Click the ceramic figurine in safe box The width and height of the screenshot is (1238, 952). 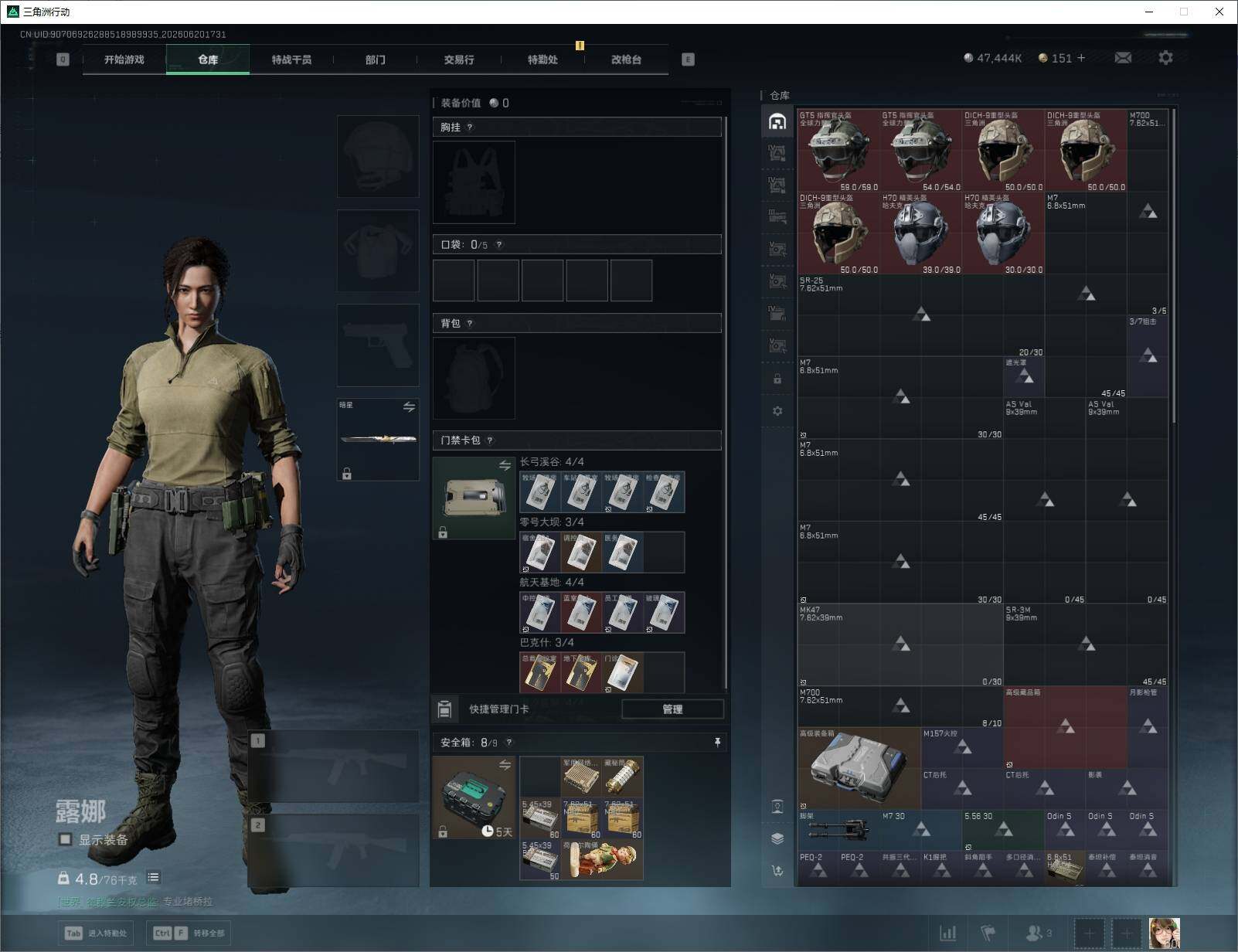[x=602, y=860]
